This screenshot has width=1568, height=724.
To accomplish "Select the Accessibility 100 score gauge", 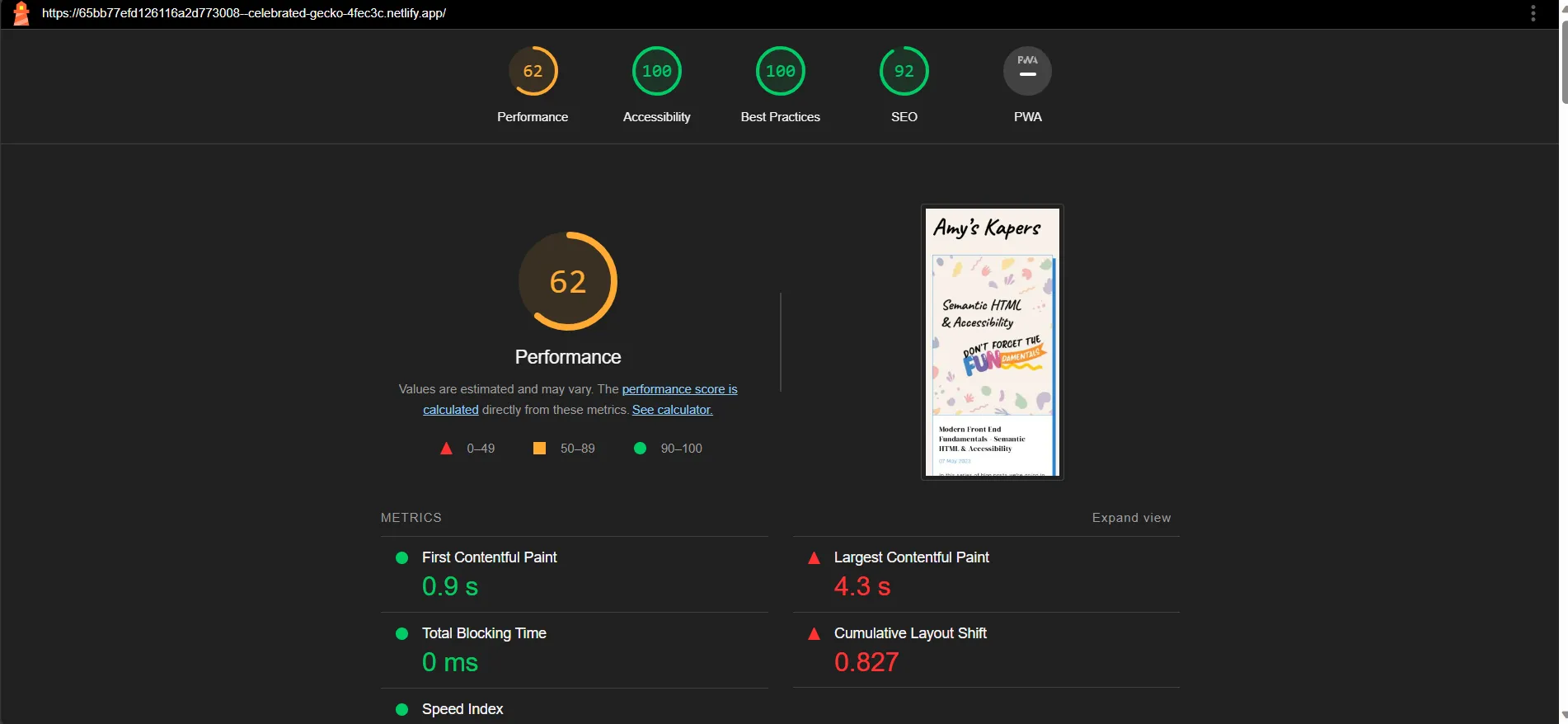I will tap(656, 72).
